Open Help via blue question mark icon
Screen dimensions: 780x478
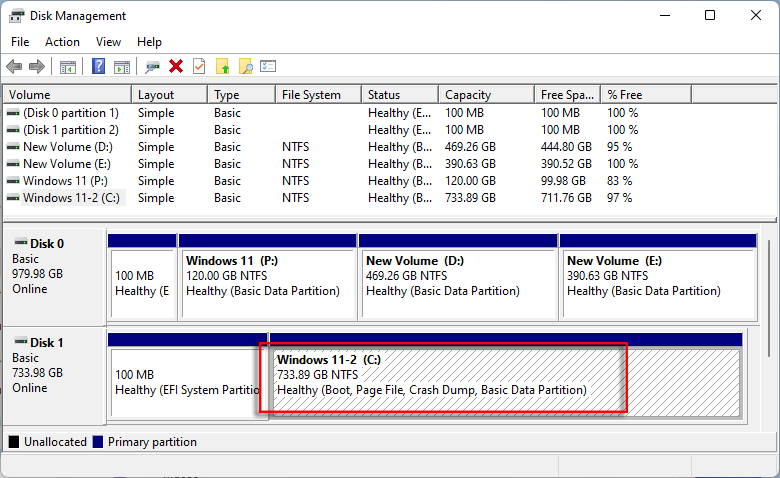[99, 66]
